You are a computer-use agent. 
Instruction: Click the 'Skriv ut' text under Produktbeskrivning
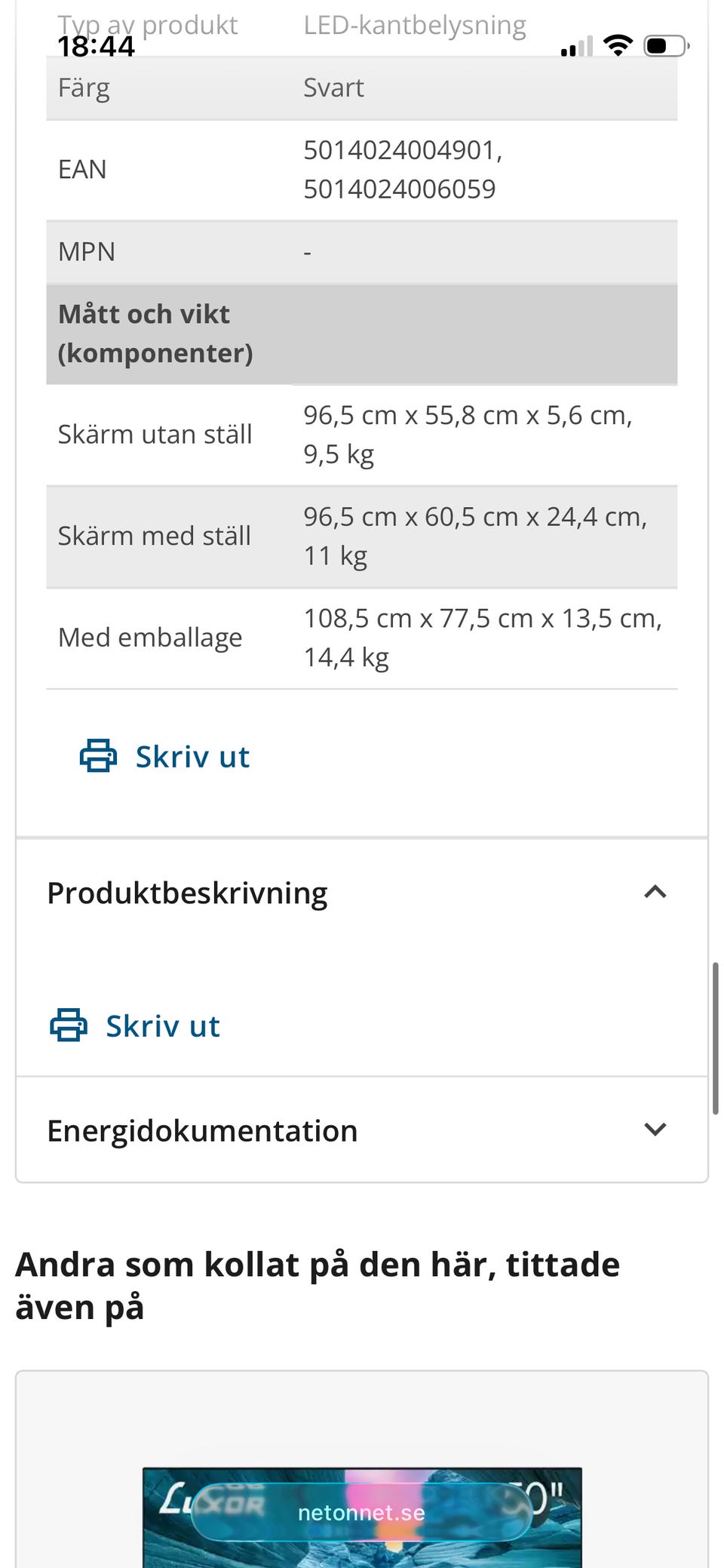pos(163,1026)
